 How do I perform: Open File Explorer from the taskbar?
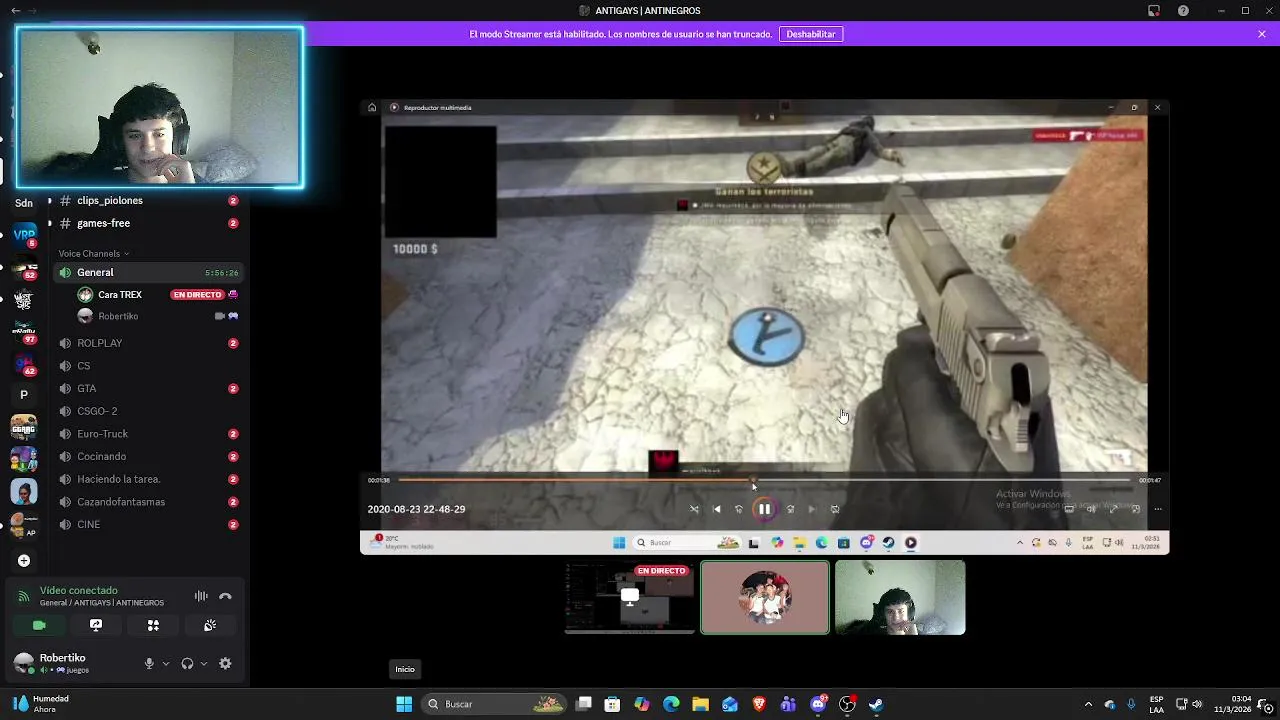[x=700, y=704]
